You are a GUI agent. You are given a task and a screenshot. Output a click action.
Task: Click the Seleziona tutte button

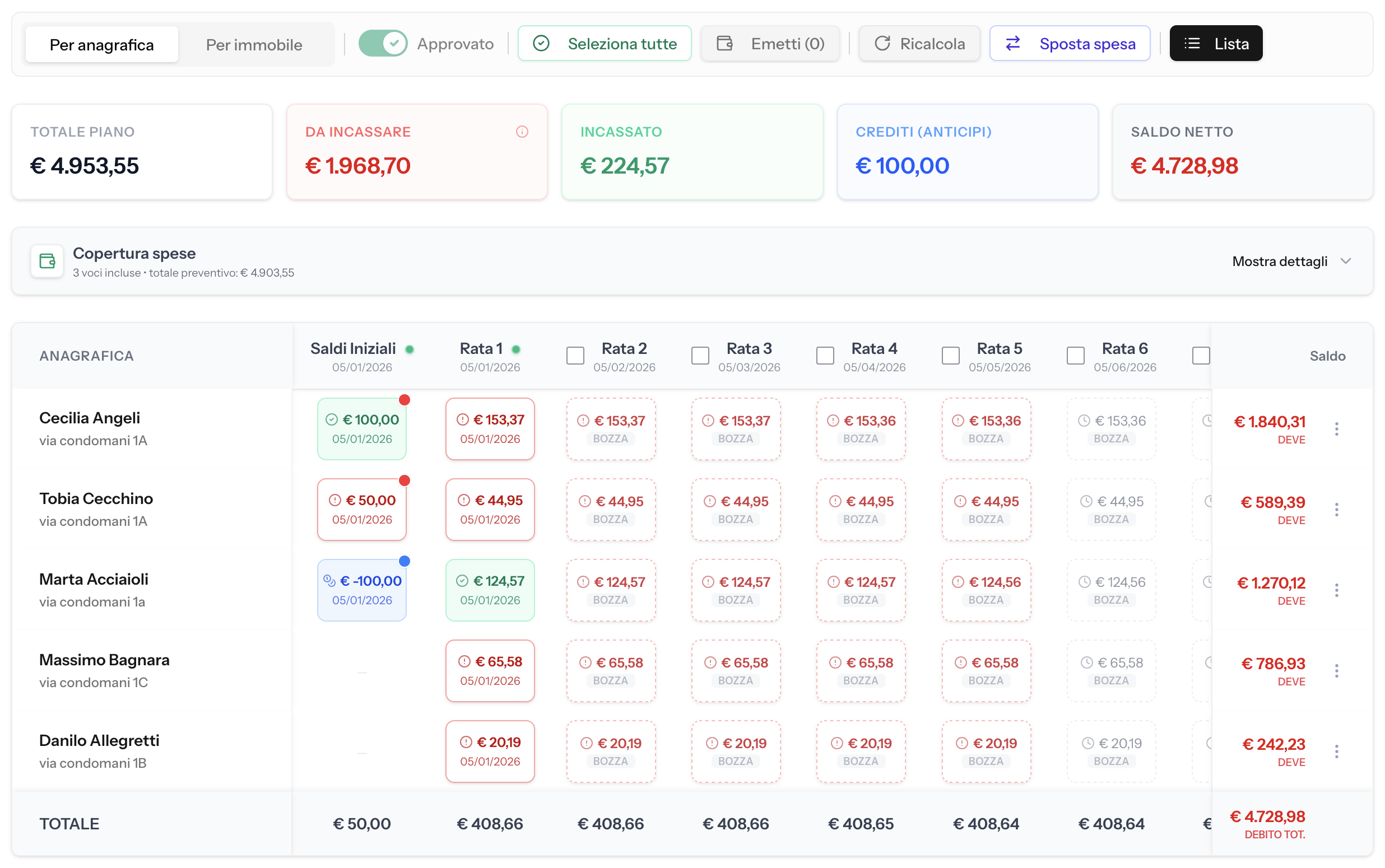pos(604,43)
